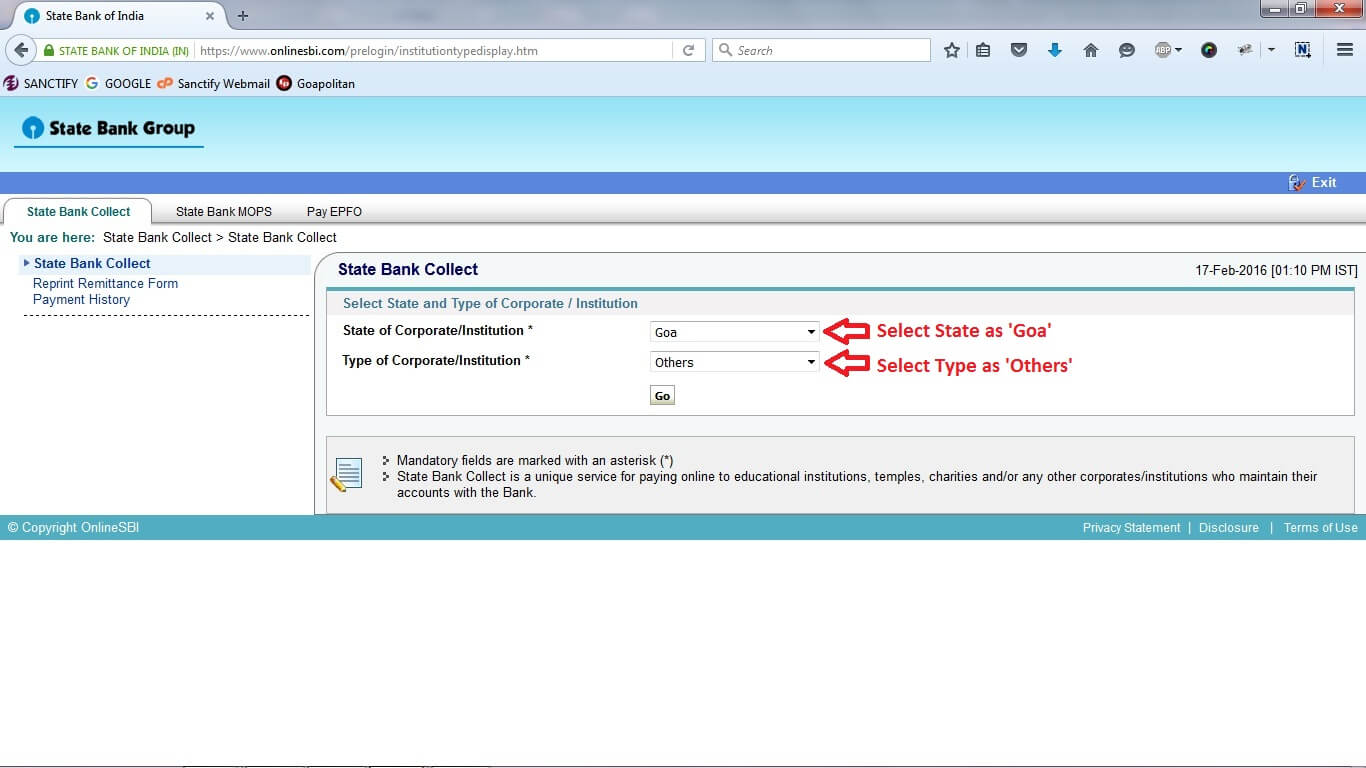Open Reprint Remittance Form link
This screenshot has height=768, width=1366.
click(x=105, y=284)
